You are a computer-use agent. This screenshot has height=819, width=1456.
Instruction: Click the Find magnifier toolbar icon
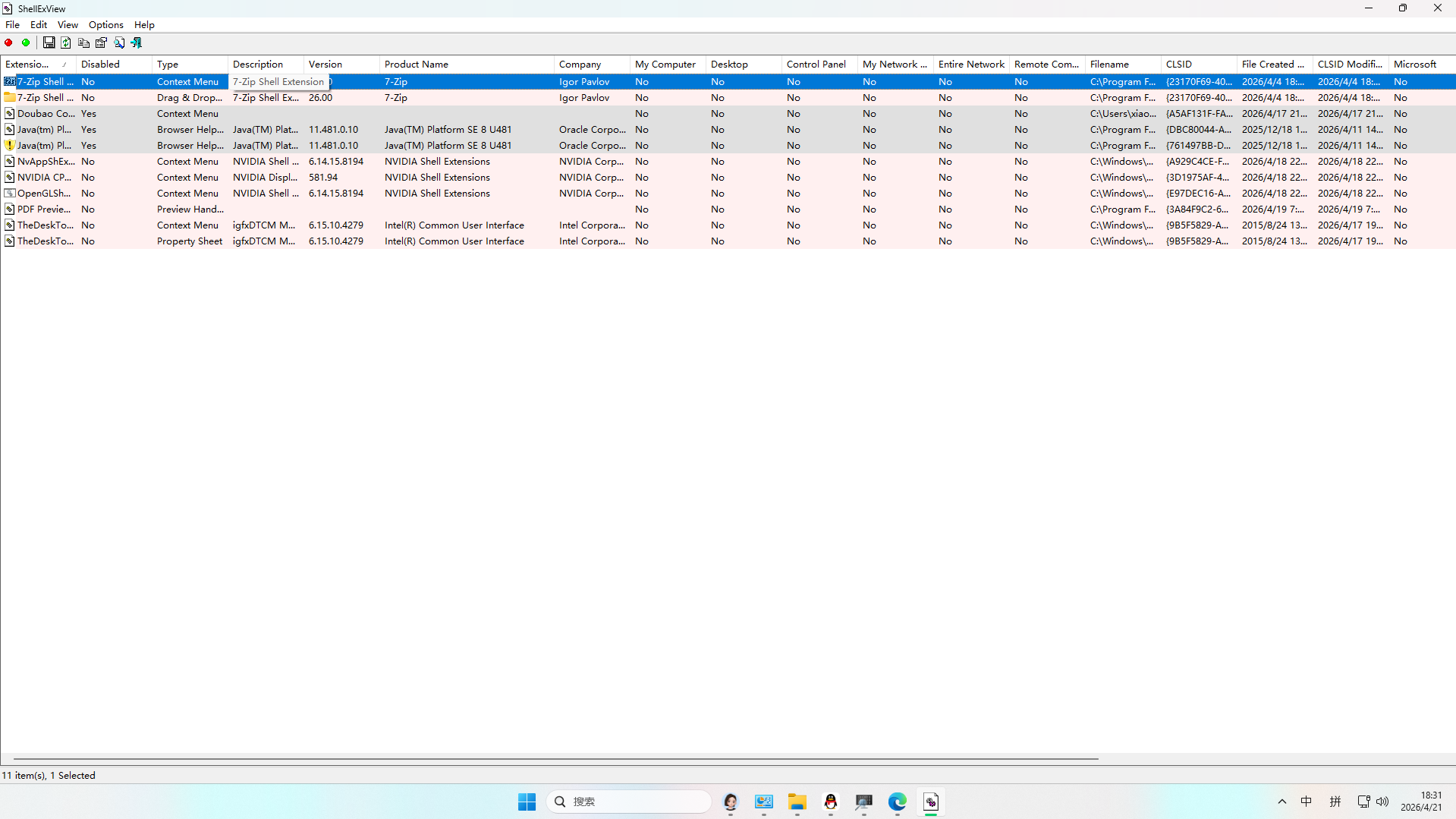point(119,43)
